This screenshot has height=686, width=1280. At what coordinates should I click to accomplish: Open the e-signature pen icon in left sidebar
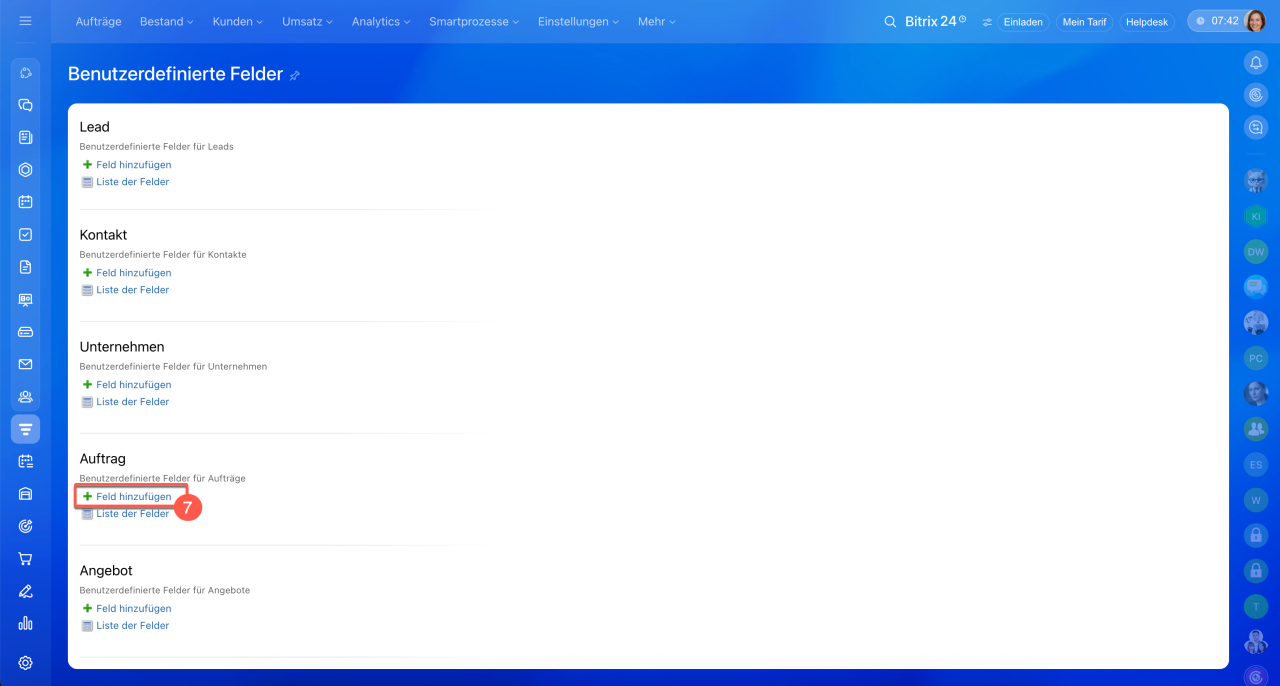pos(26,591)
